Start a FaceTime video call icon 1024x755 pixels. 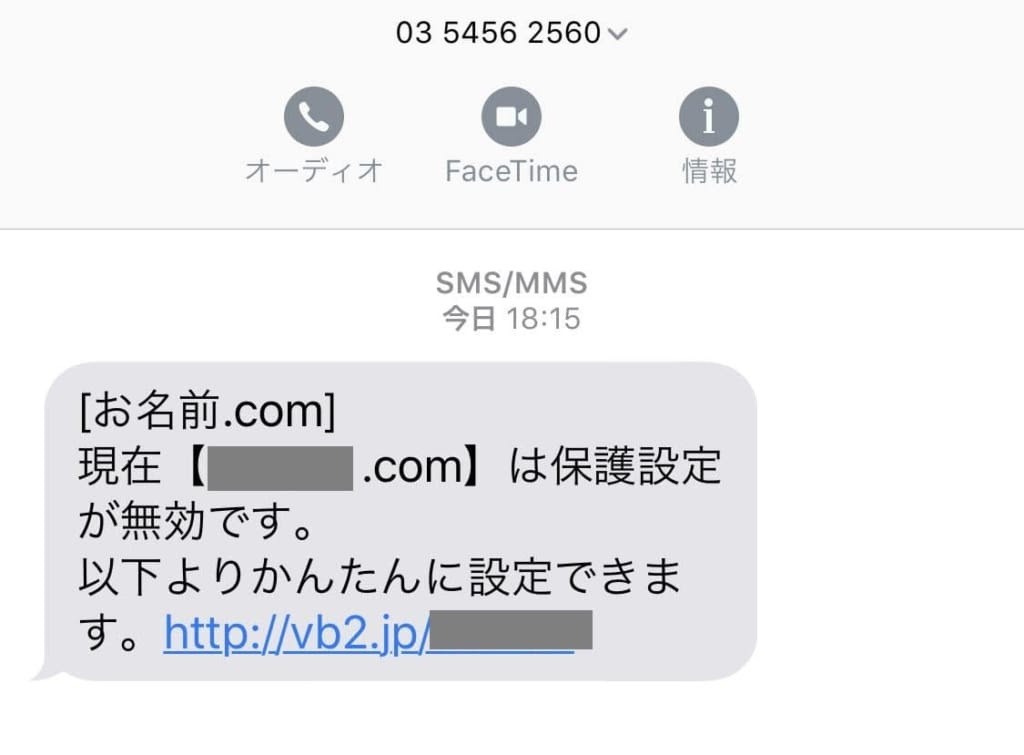(511, 116)
